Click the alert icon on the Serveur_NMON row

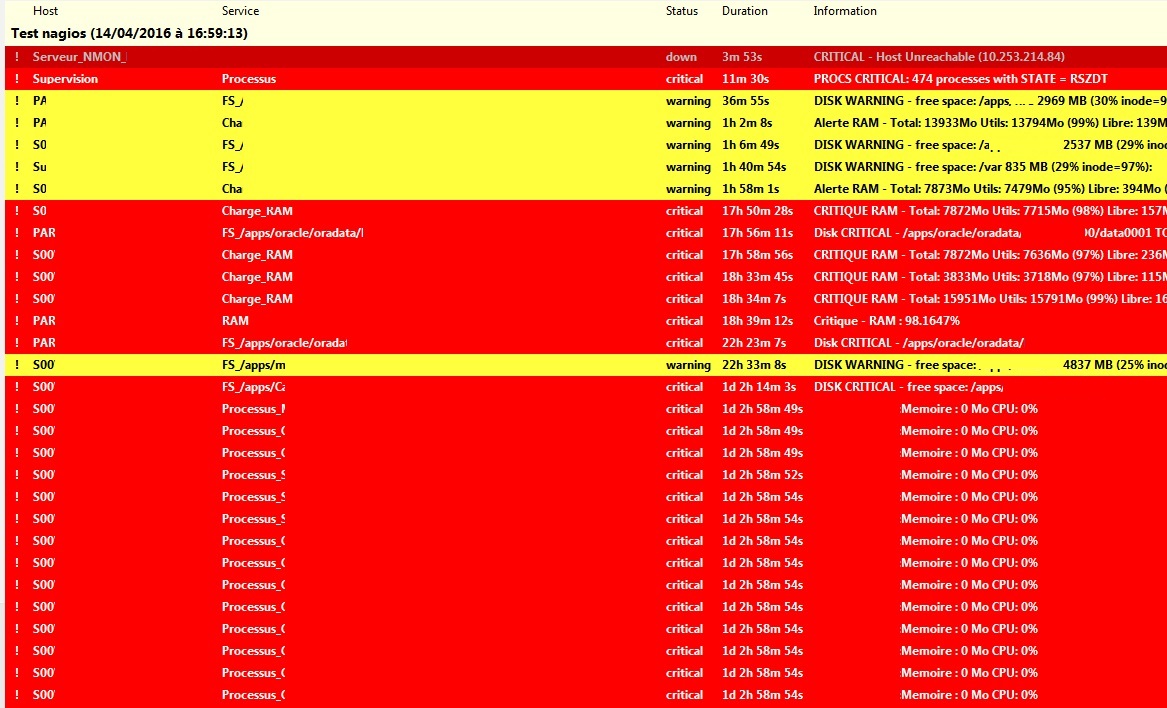17,57
